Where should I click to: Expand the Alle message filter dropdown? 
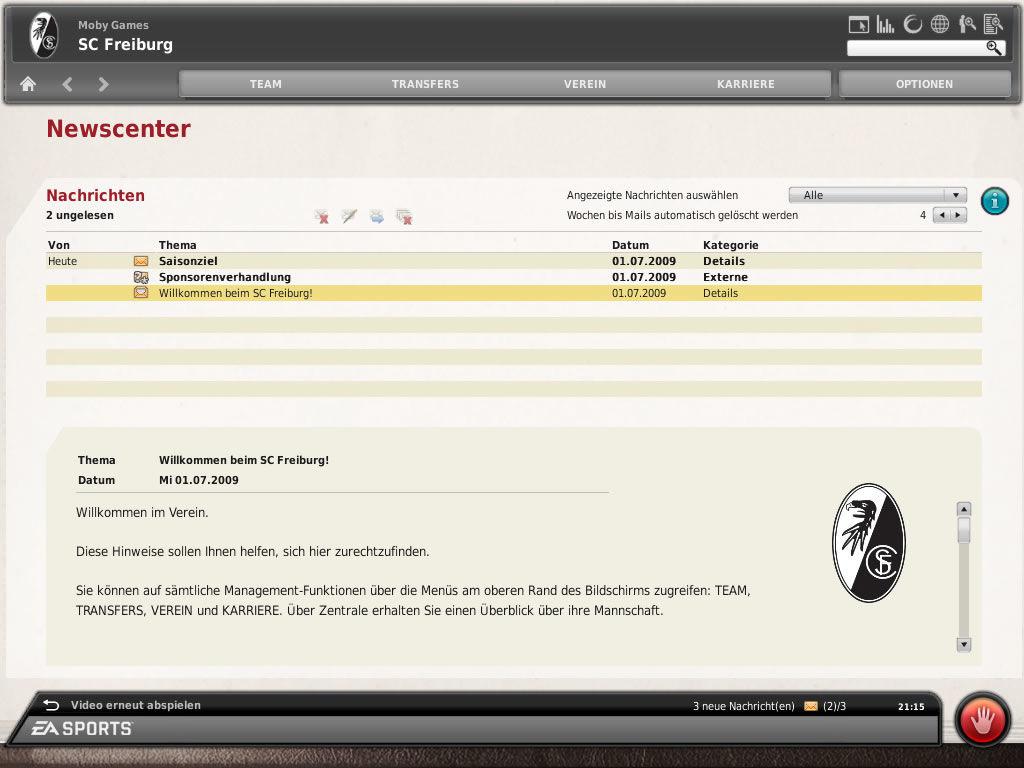[877, 195]
